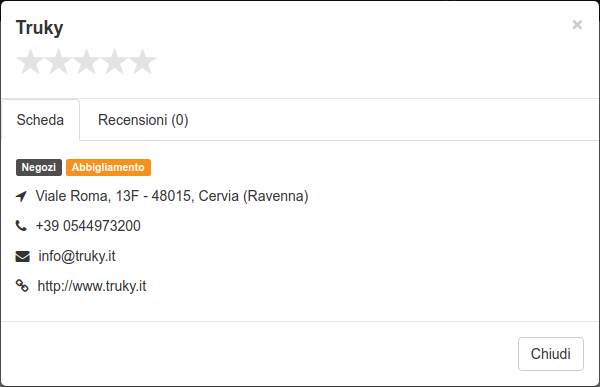
Task: Click the fourth rating star
Action: 114,62
